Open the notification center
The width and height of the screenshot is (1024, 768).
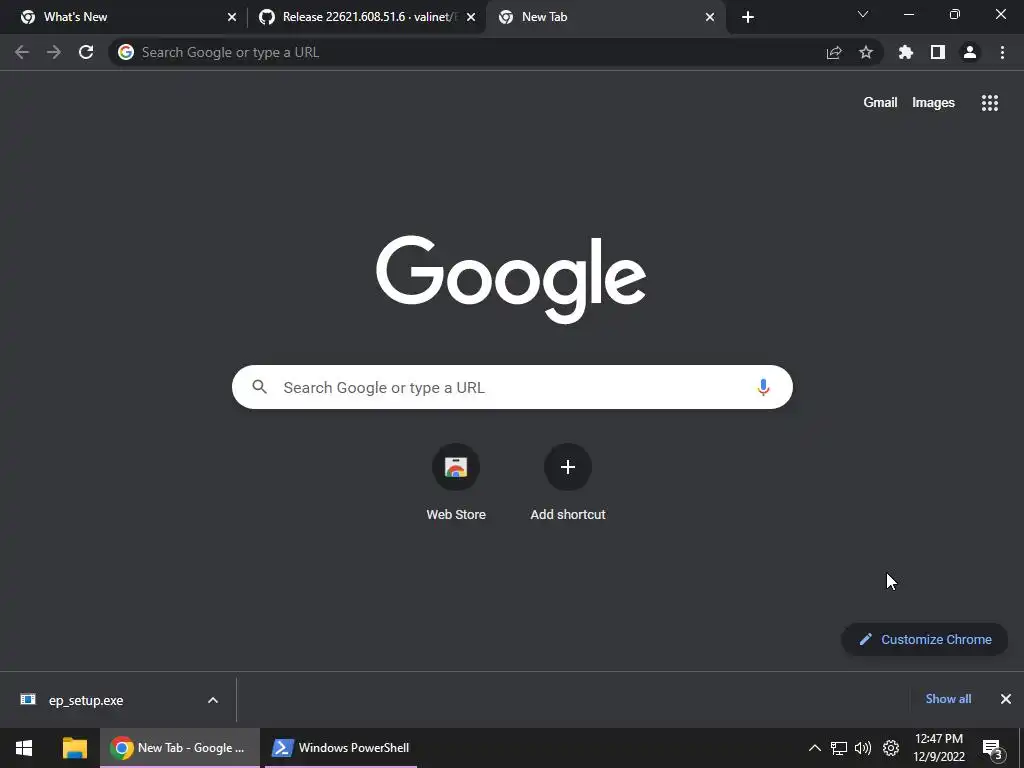992,748
